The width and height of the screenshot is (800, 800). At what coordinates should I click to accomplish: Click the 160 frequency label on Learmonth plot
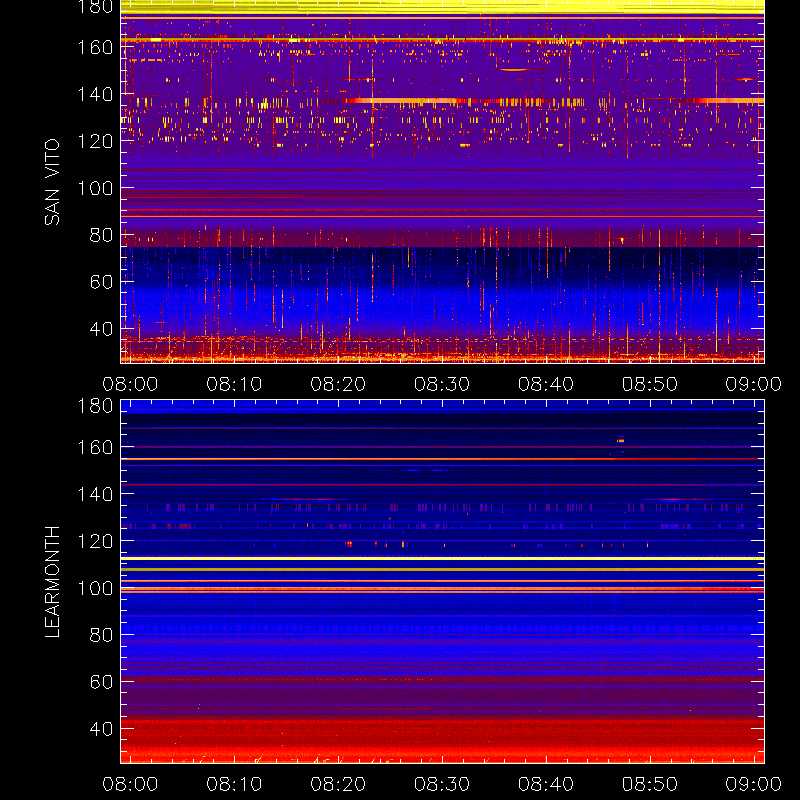pos(95,447)
